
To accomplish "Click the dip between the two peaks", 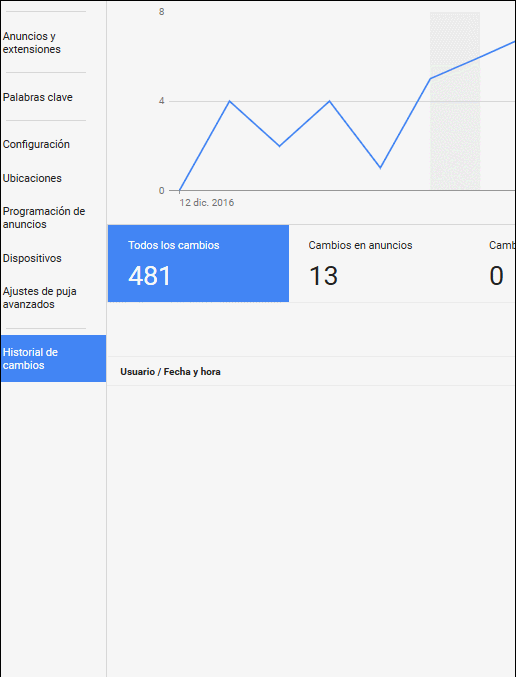I will point(279,146).
